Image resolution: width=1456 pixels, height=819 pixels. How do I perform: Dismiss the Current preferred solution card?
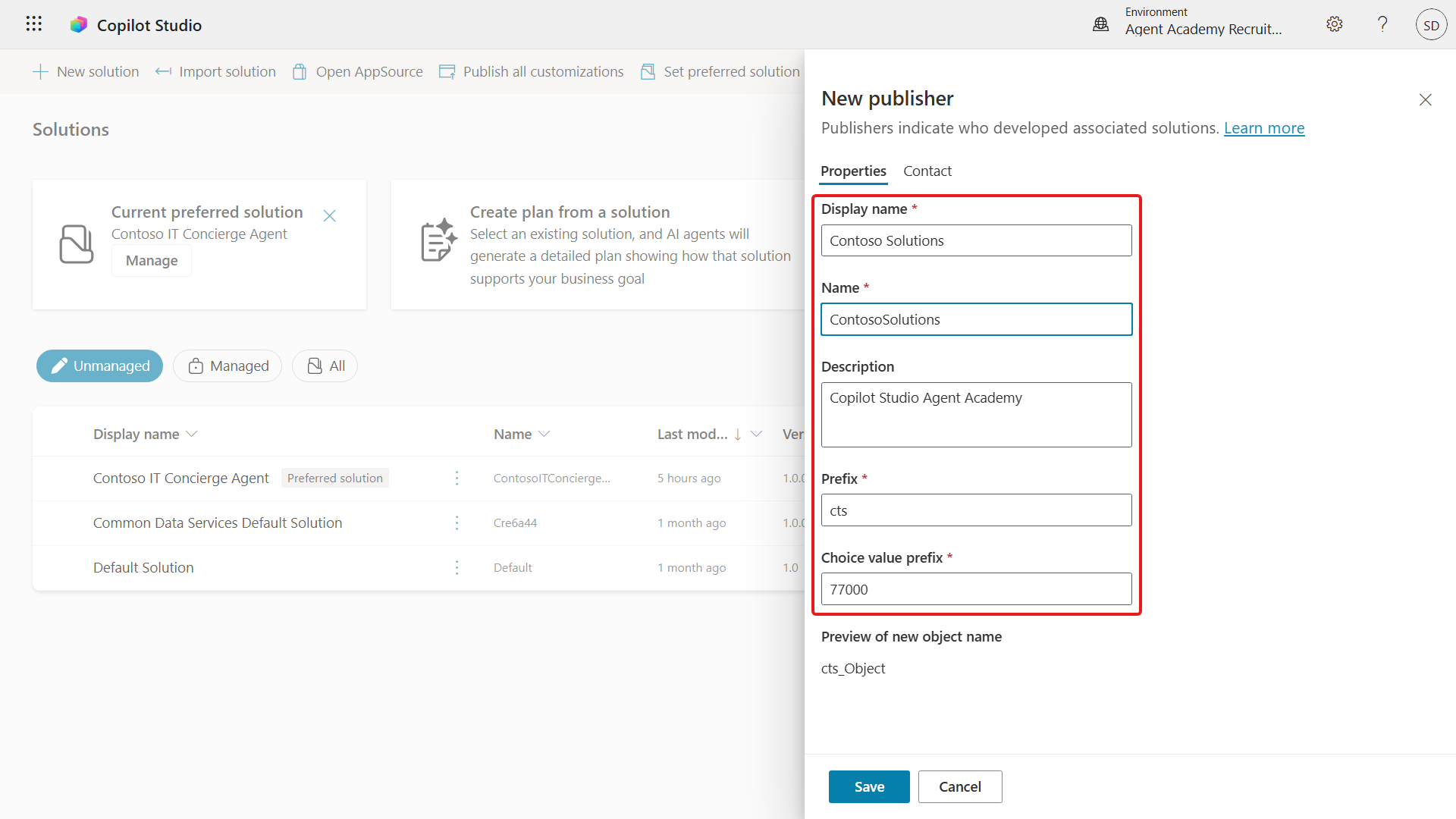329,216
